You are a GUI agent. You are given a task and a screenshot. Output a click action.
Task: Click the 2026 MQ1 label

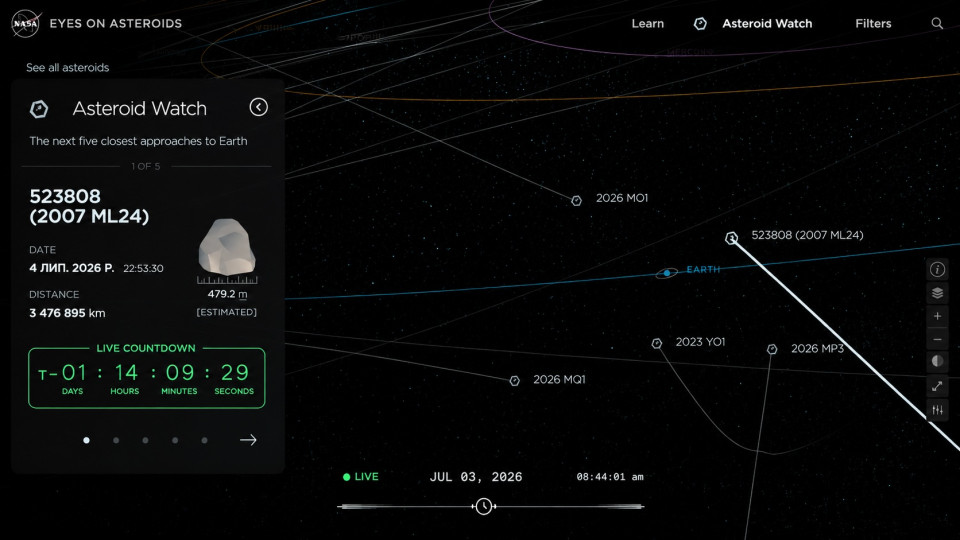tap(559, 380)
